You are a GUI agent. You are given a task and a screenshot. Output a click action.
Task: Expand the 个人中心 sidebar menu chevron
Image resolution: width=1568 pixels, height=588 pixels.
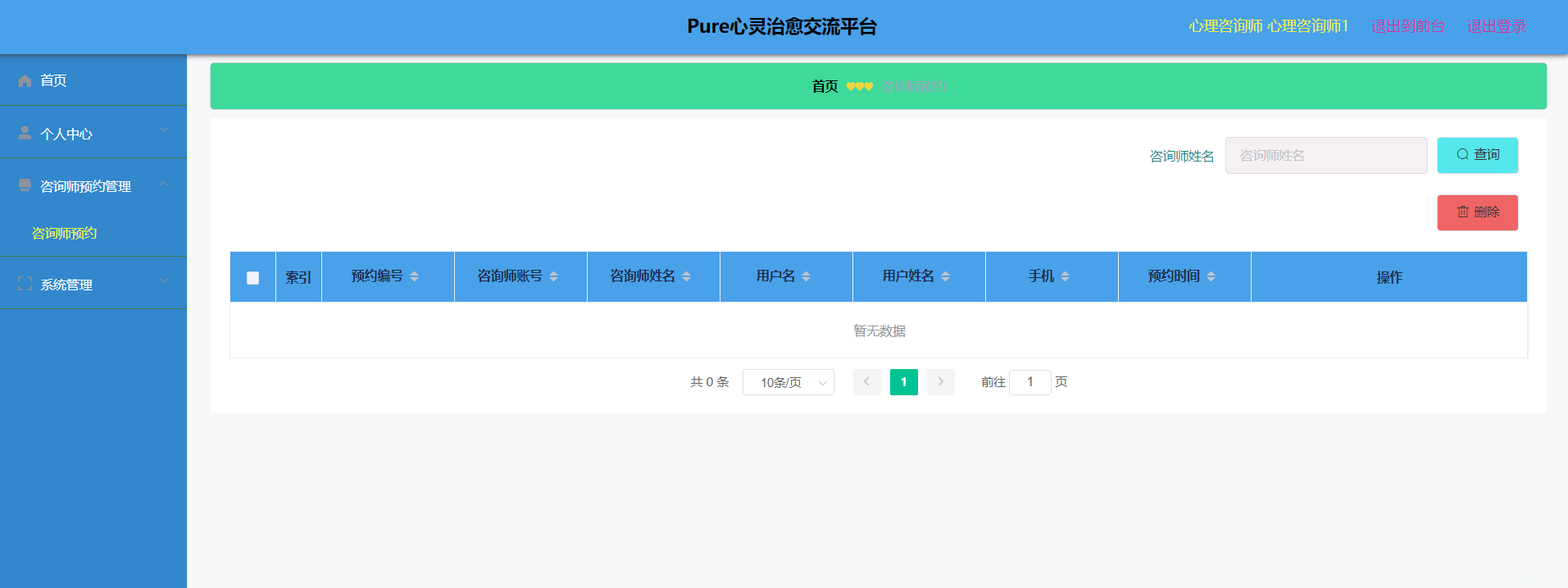click(x=164, y=130)
